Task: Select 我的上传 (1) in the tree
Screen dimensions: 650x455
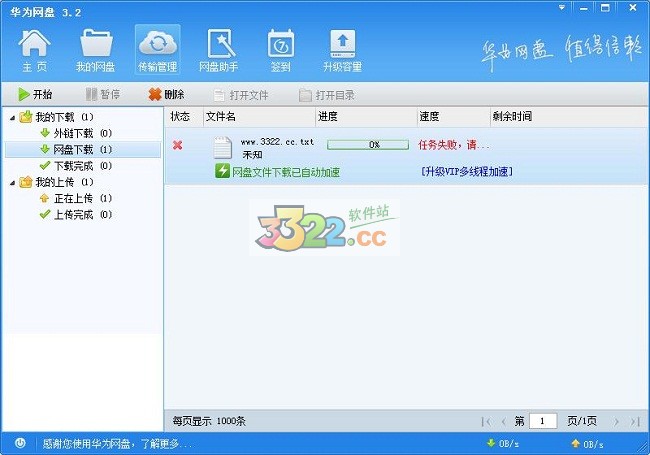Action: (56, 182)
